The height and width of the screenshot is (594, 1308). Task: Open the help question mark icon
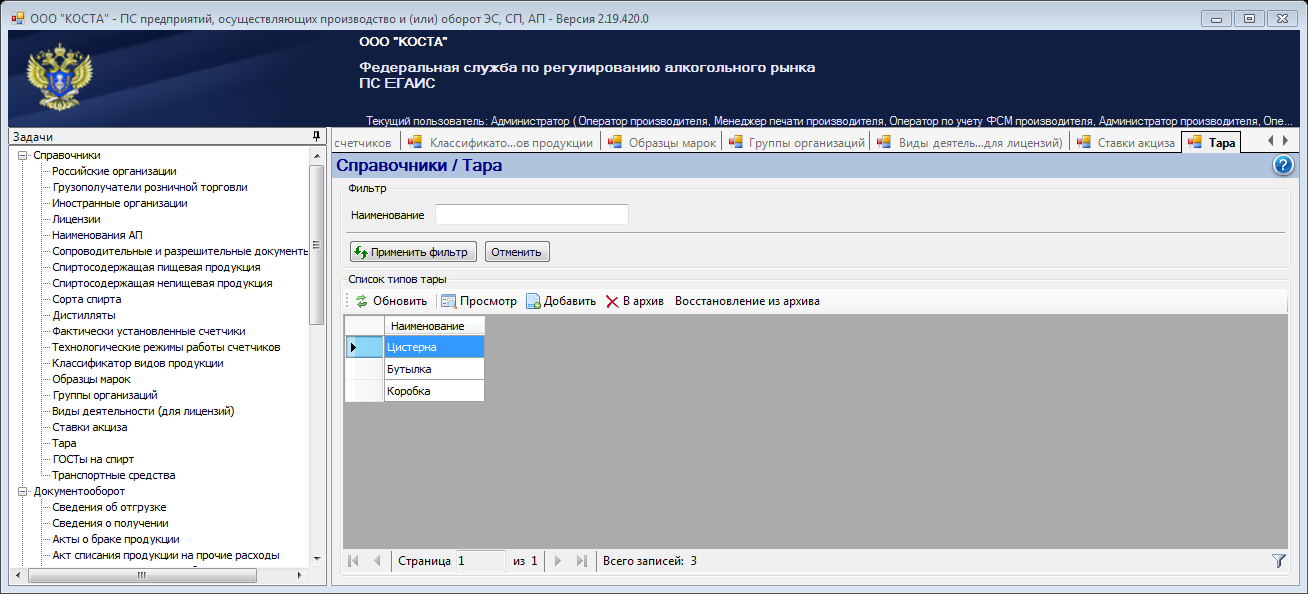pyautogui.click(x=1284, y=166)
